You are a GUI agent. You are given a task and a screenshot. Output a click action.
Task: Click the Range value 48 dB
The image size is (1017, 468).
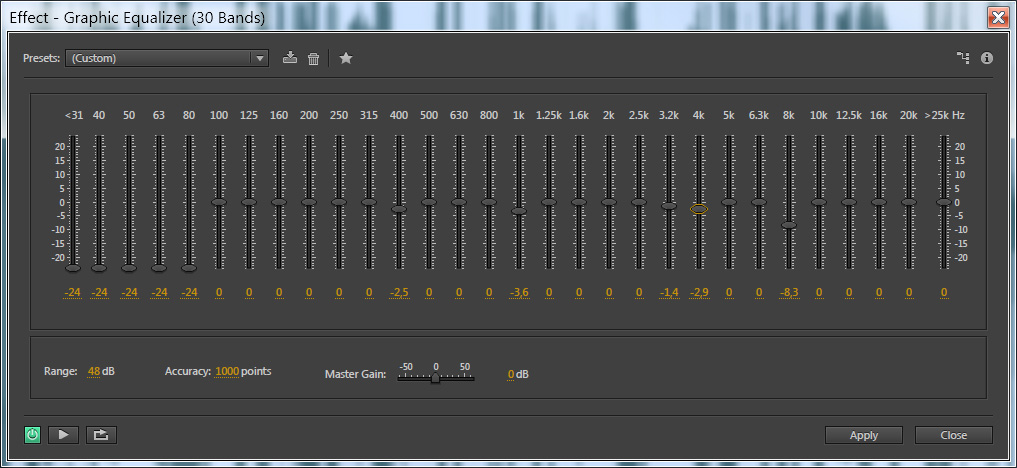93,371
